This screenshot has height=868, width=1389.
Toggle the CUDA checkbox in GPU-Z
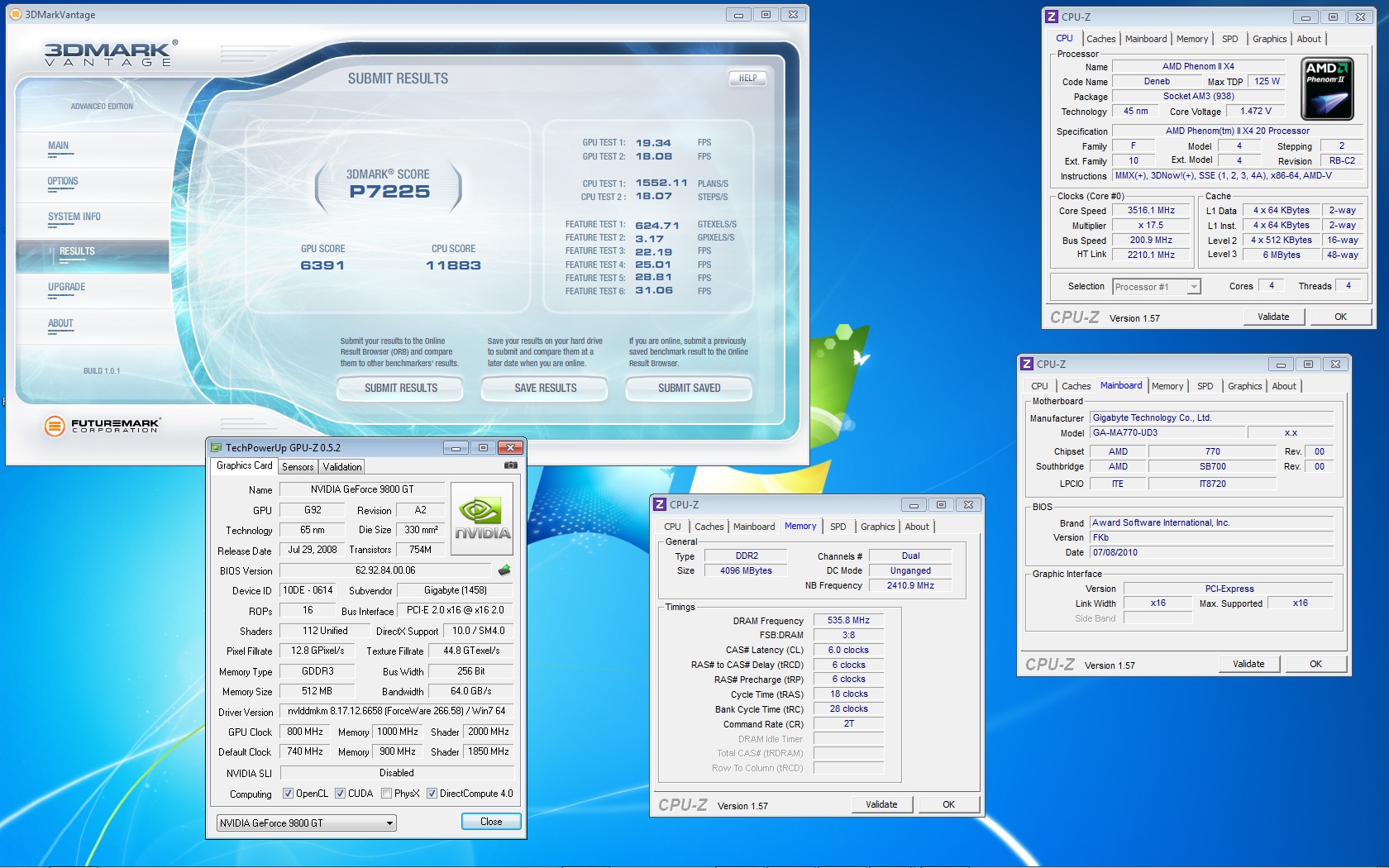click(x=340, y=794)
